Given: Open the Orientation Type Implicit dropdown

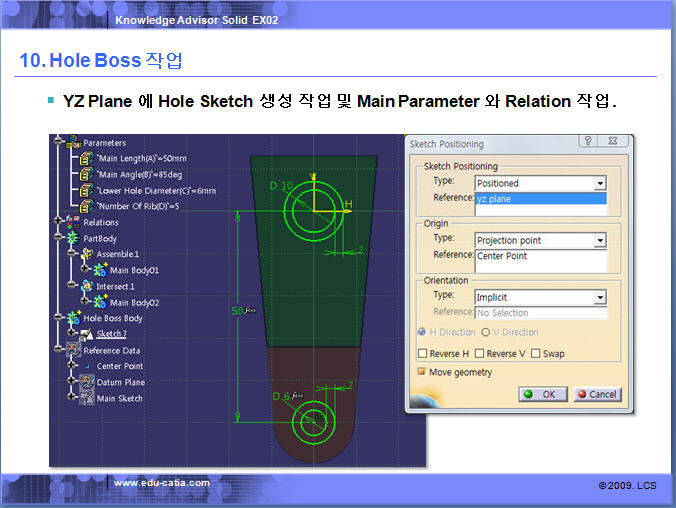Looking at the screenshot, I should (599, 298).
